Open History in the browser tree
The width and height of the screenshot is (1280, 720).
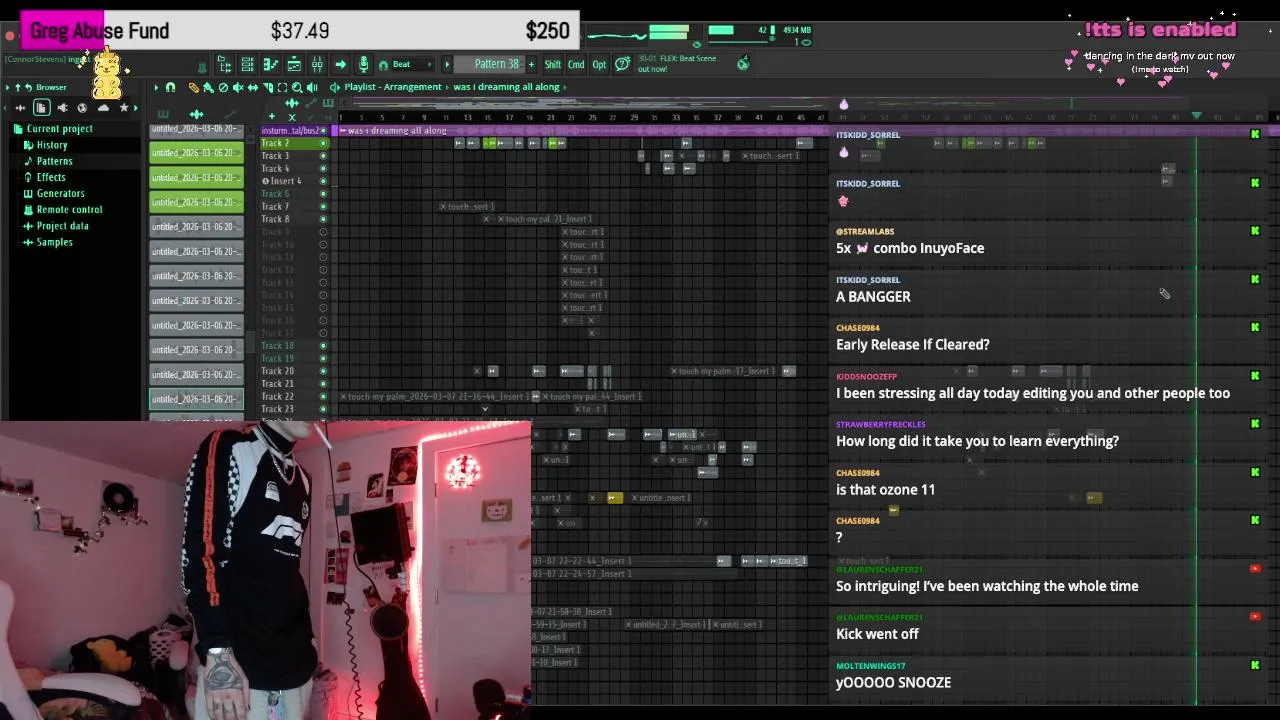[52, 145]
